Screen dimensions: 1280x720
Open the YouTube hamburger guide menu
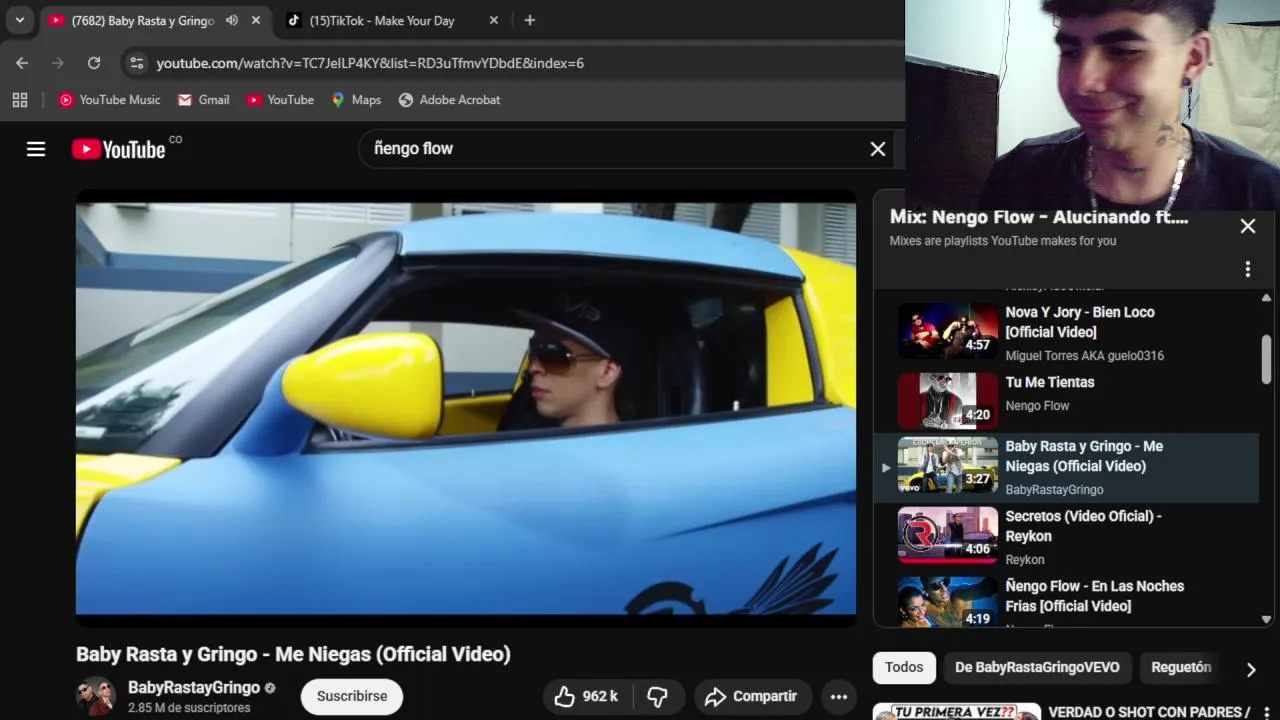(x=36, y=149)
